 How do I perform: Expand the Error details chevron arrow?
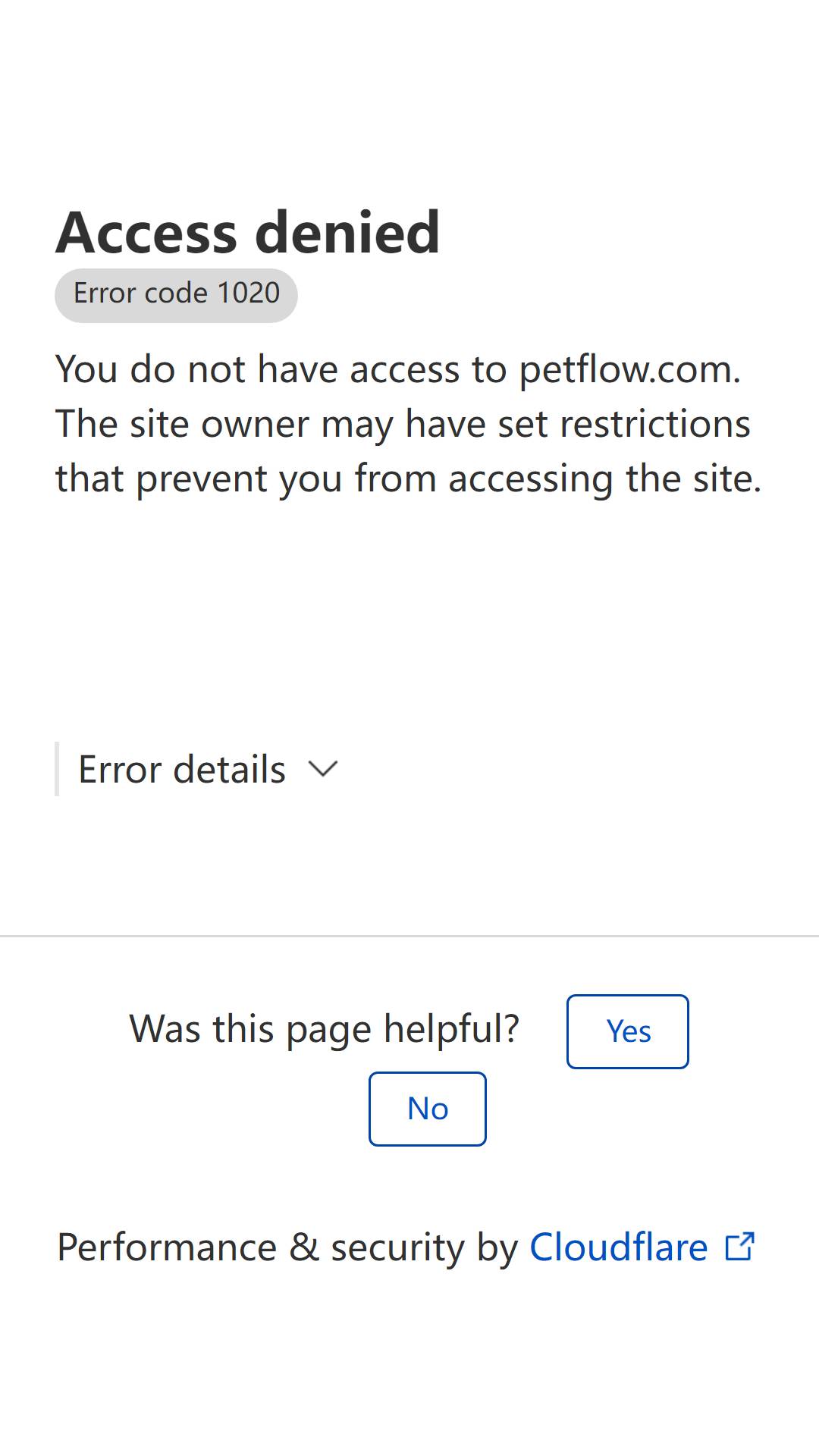coord(323,770)
